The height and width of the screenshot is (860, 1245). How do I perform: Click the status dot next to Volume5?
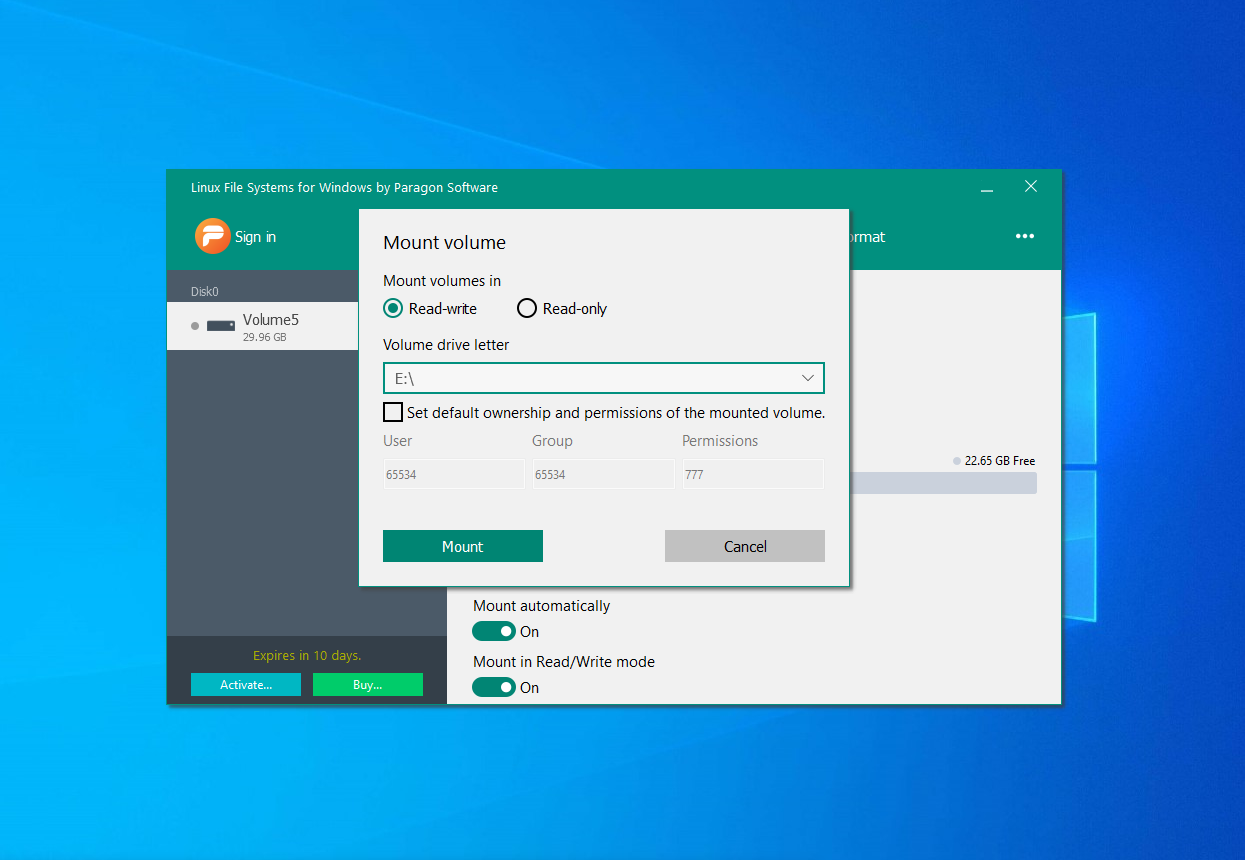pos(196,324)
